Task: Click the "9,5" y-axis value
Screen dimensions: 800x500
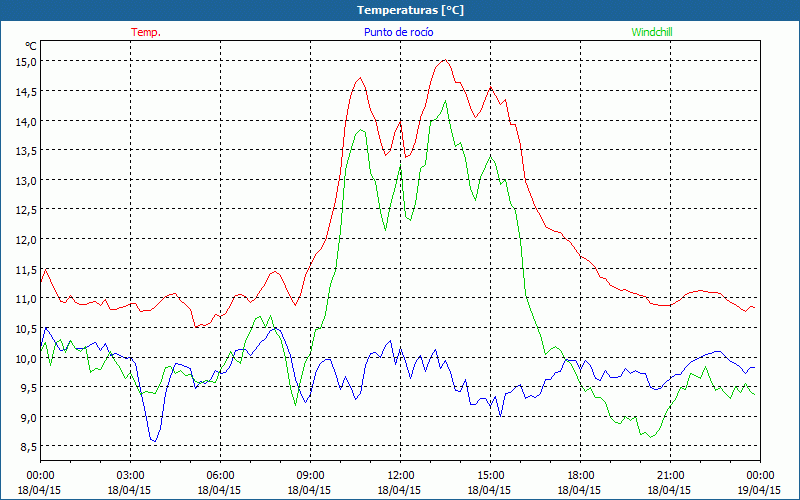Action: (x=29, y=388)
